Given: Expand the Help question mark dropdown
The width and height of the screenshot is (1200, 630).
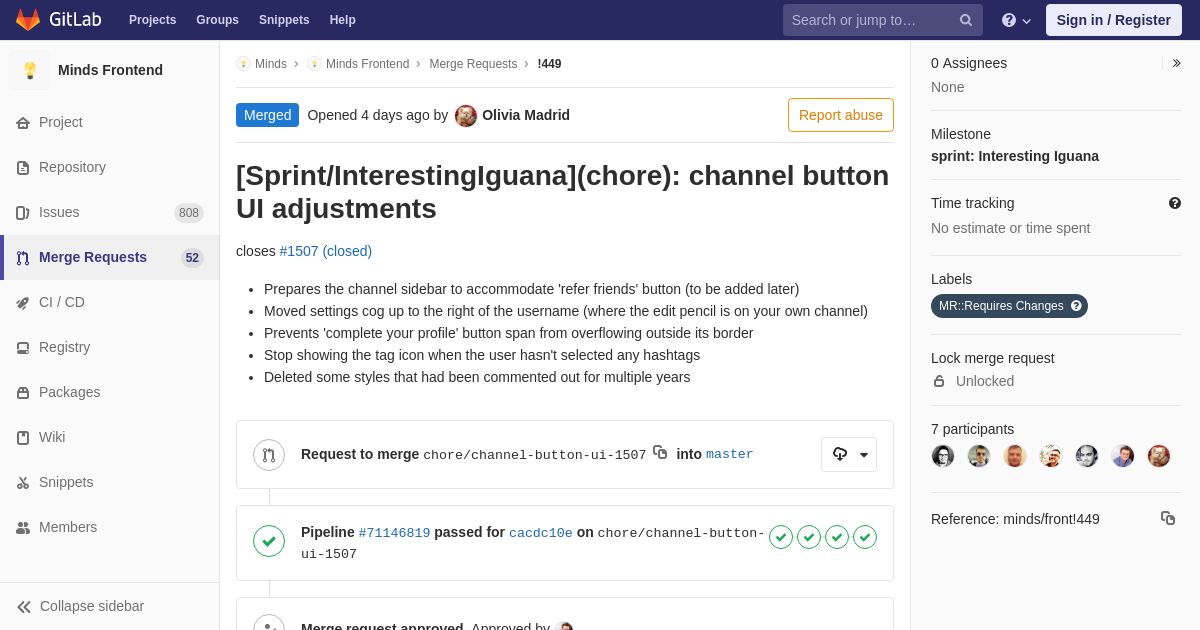Looking at the screenshot, I should [x=1016, y=20].
